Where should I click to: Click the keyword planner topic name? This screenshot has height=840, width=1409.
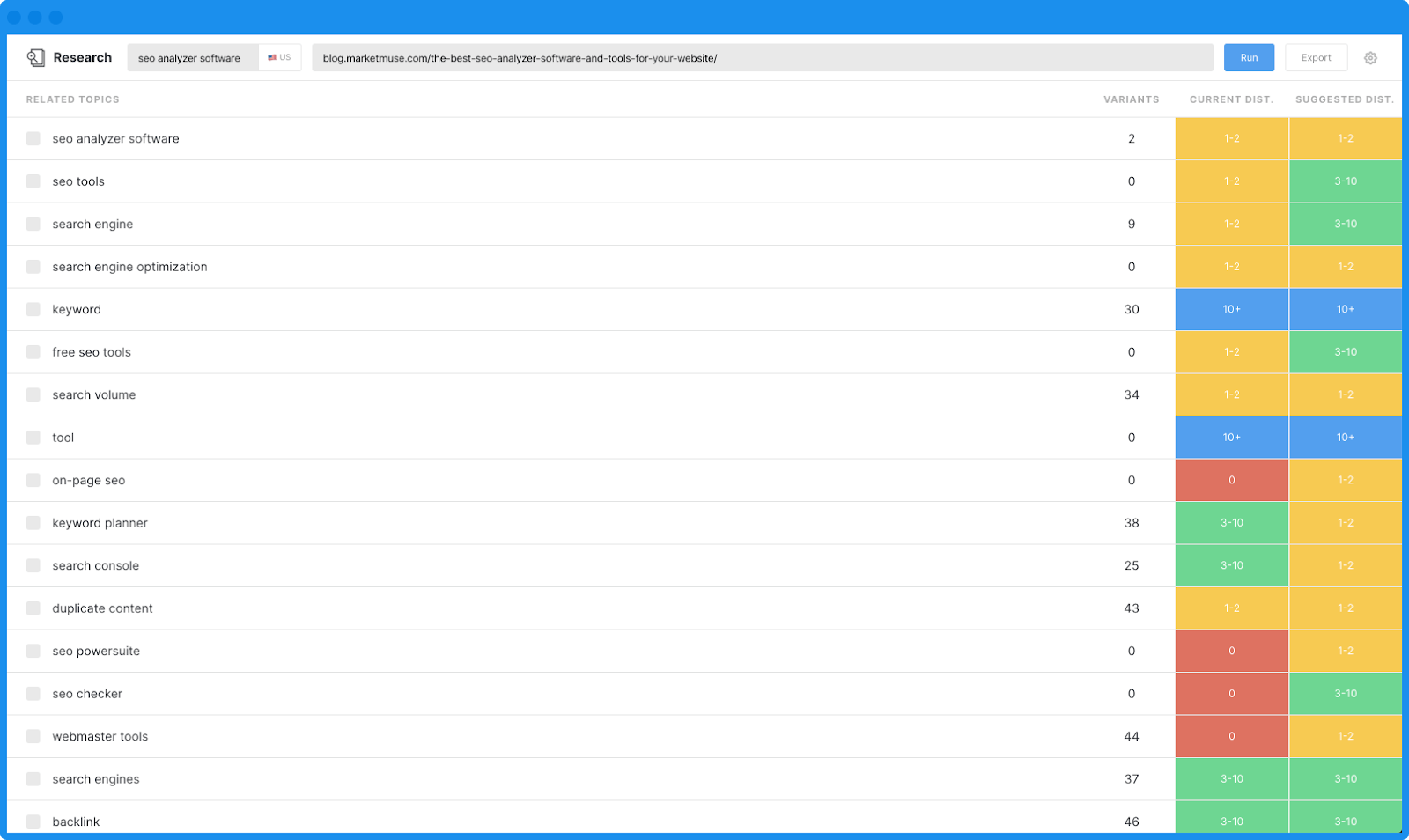point(100,523)
